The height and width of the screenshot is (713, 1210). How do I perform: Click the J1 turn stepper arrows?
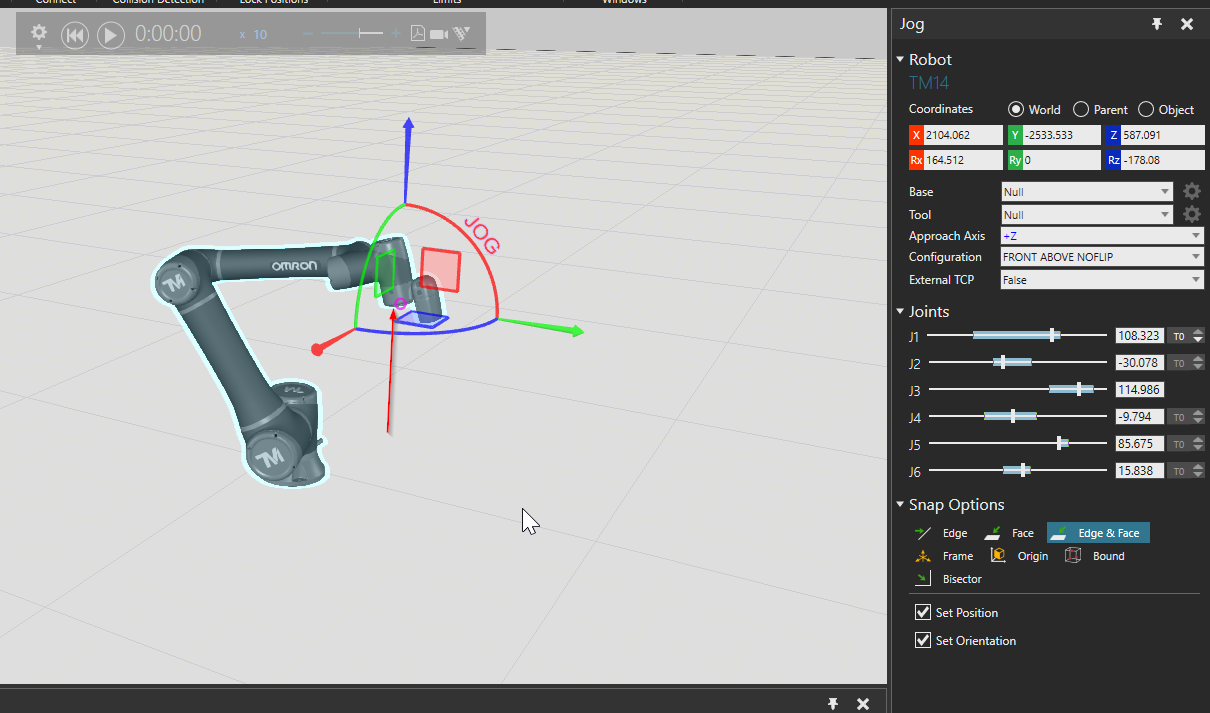click(x=1198, y=336)
